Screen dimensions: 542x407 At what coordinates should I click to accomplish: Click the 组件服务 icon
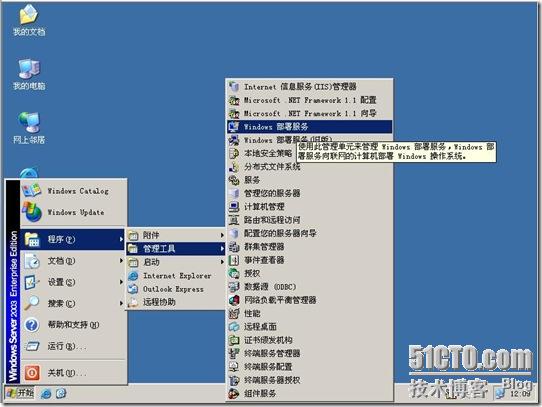234,393
